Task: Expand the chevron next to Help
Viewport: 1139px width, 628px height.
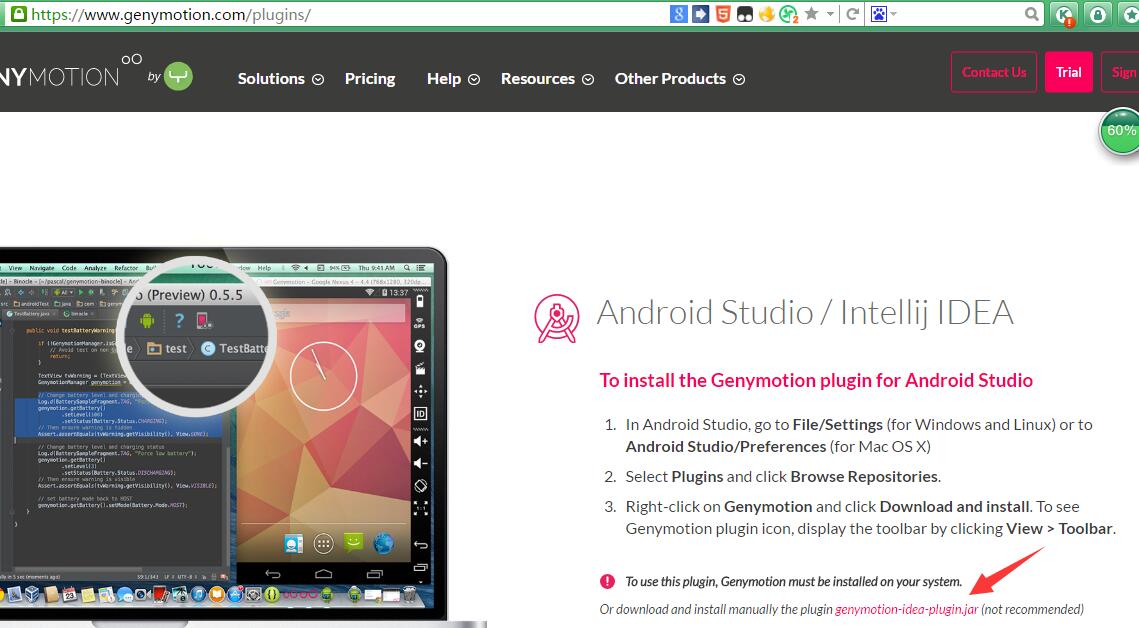Action: pyautogui.click(x=474, y=79)
